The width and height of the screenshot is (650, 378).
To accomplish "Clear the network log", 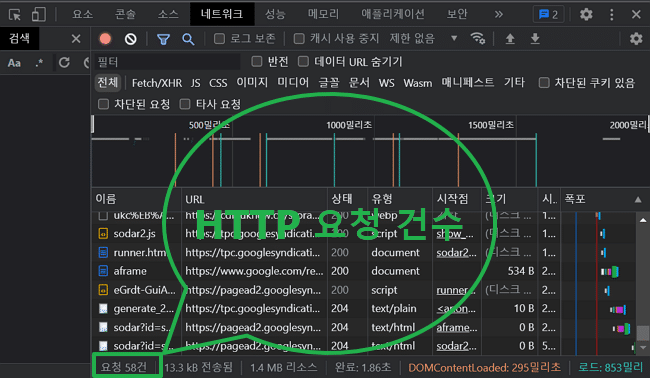I will (131, 39).
